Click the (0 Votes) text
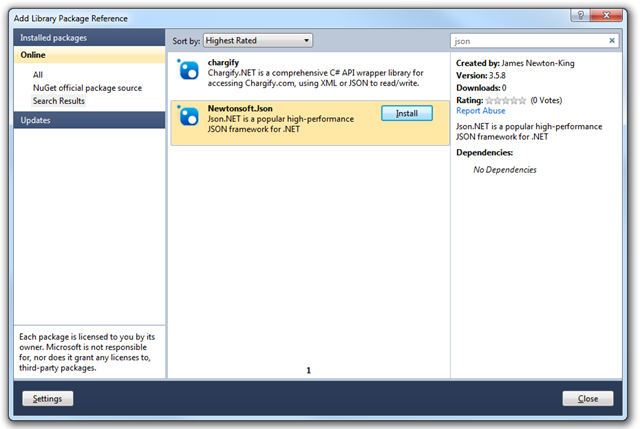The width and height of the screenshot is (640, 429). pos(546,100)
